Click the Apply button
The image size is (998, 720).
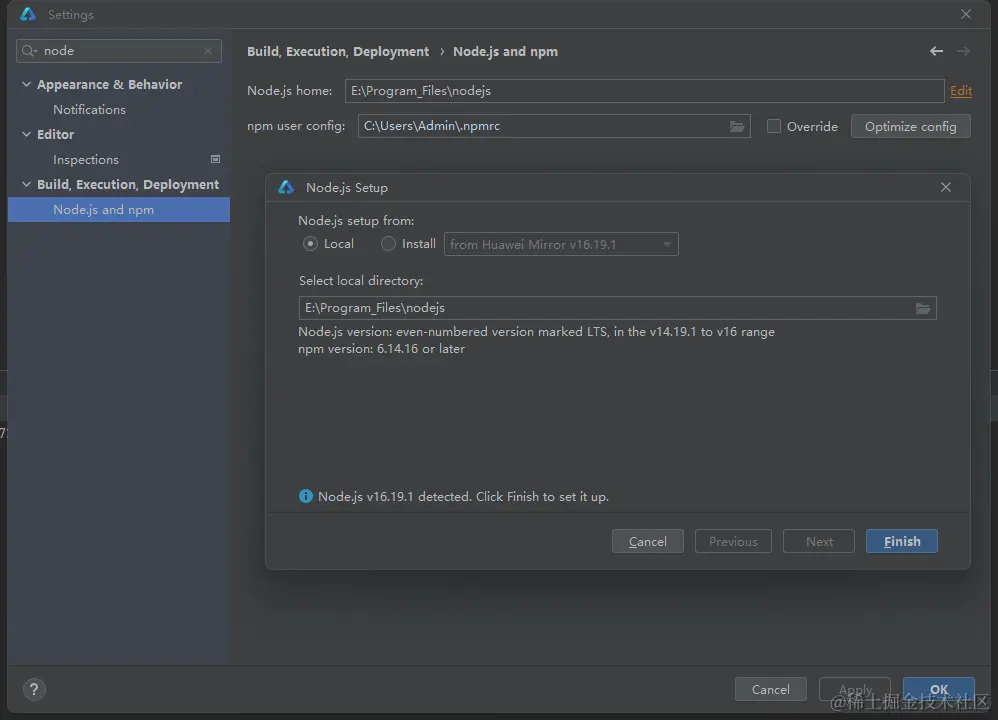click(855, 689)
